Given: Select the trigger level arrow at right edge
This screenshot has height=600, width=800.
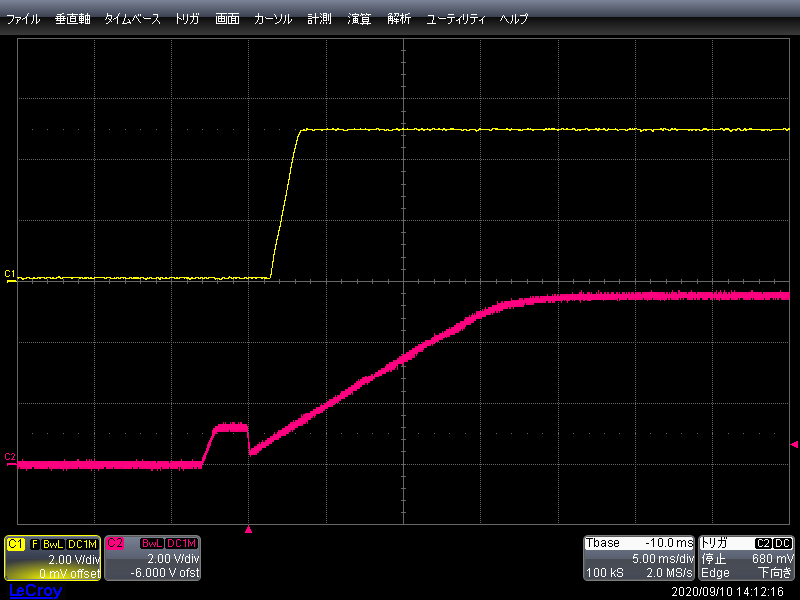Looking at the screenshot, I should pos(794,444).
